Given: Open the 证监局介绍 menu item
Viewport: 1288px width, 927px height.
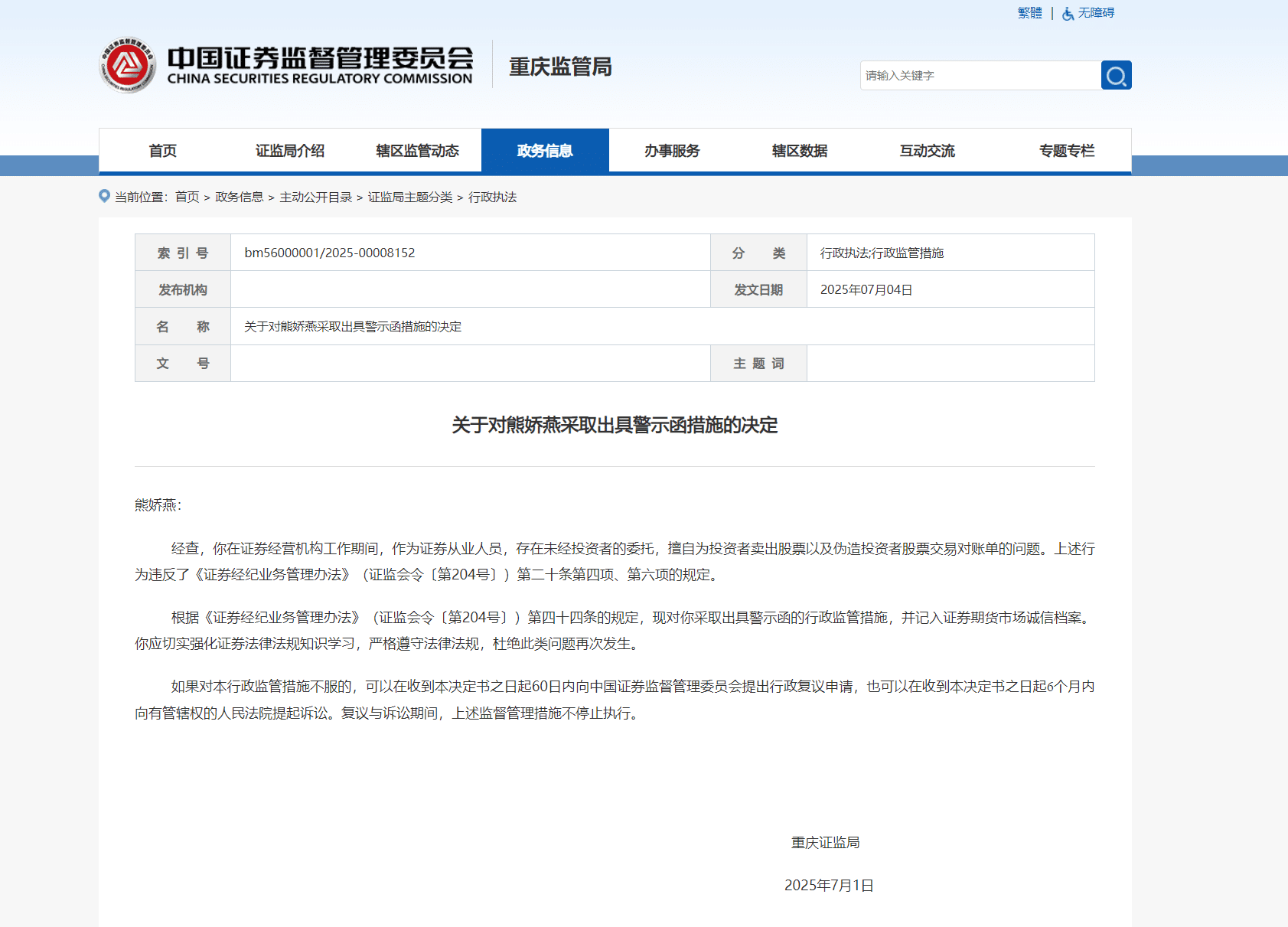Looking at the screenshot, I should [x=289, y=150].
